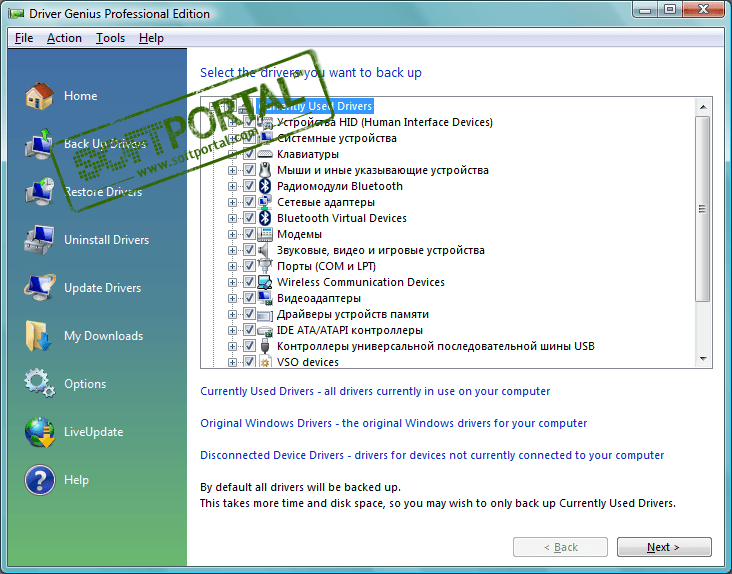Uncheck Wireless Communication Devices checkbox

point(249,281)
